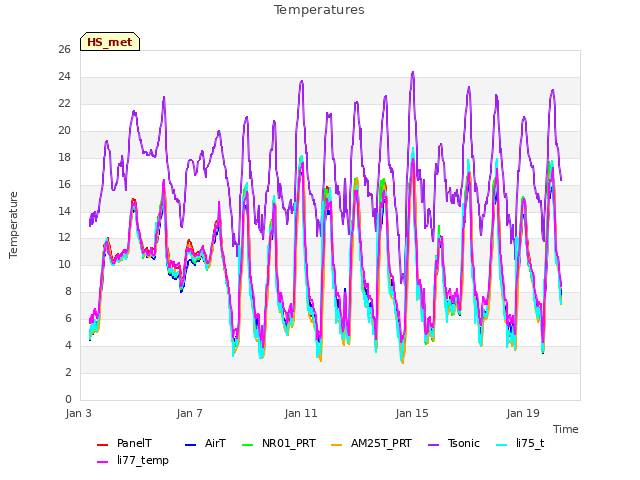The width and height of the screenshot is (640, 480).
Task: Click the green NR01_PRT legend swatch
Action: pyautogui.click(x=248, y=444)
